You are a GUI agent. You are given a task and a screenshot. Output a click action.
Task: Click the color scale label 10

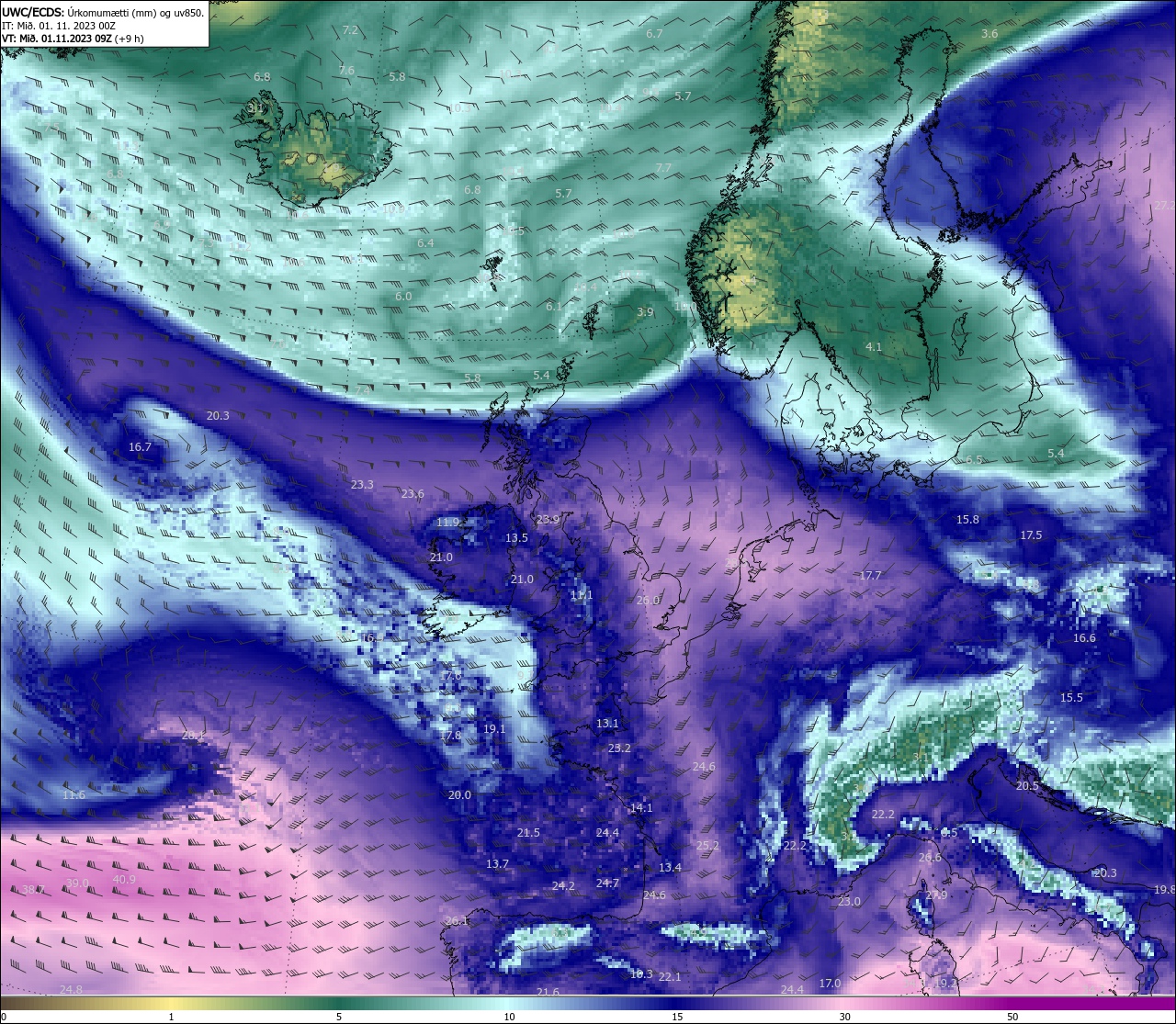pyautogui.click(x=509, y=1018)
